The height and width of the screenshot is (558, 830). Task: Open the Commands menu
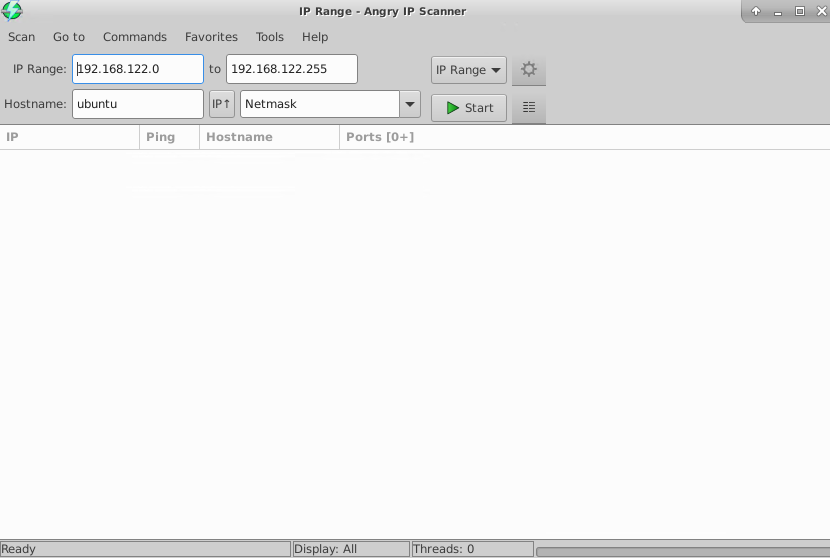pos(134,37)
